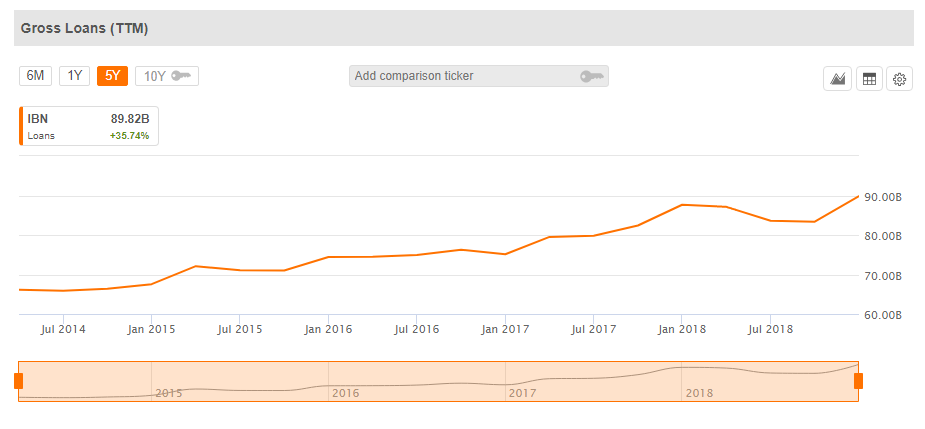Screen dimensions: 925x429
Task: Select the 5Y time range
Action: (113, 76)
